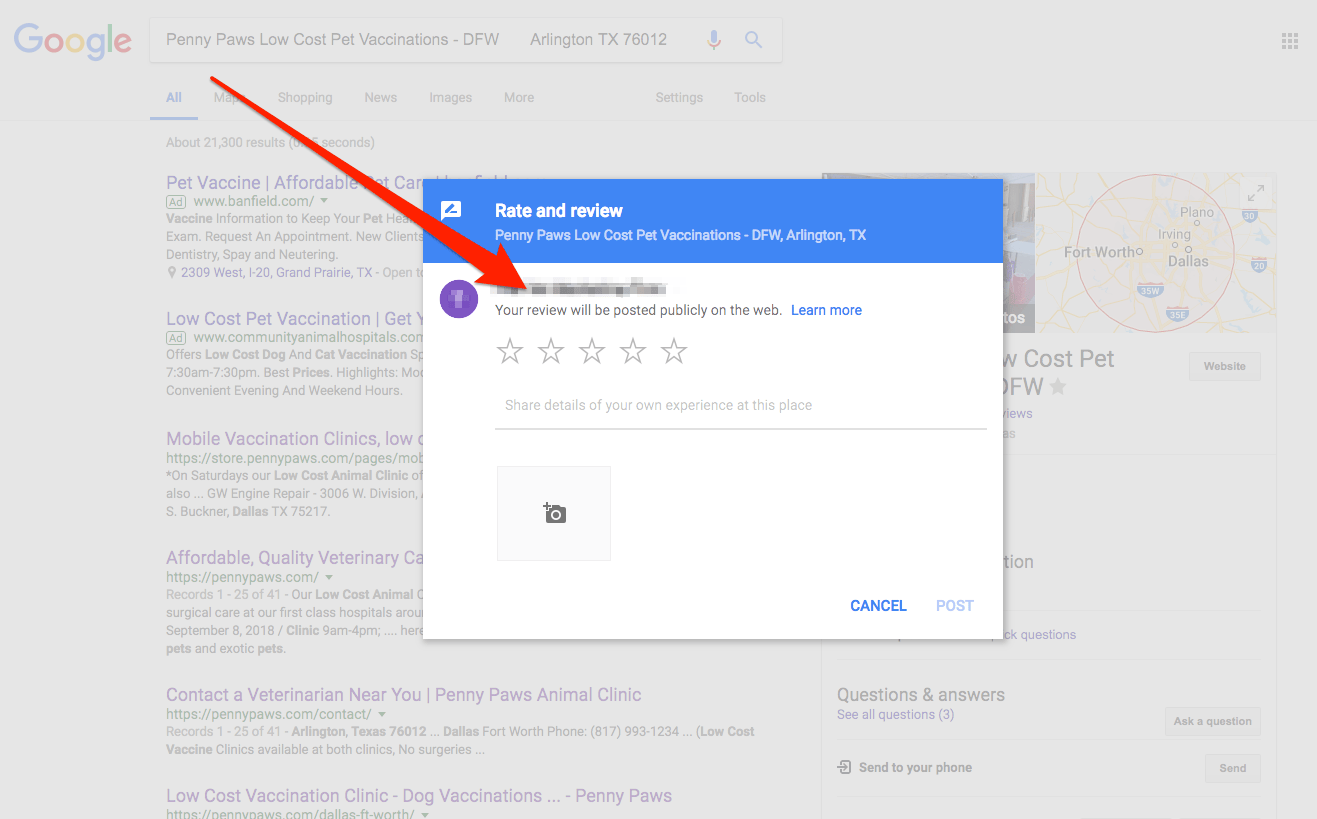1317x819 pixels.
Task: Click the Send to your phone icon
Action: (845, 768)
